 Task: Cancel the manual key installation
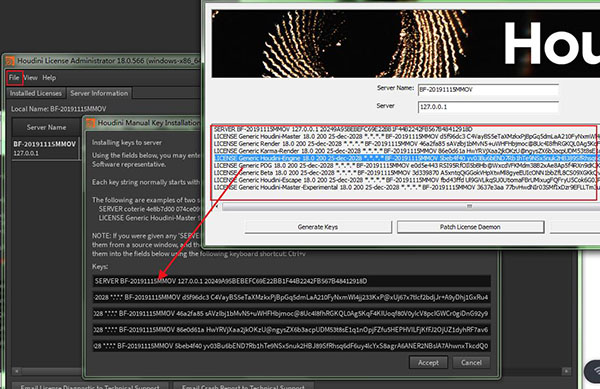tap(471, 363)
